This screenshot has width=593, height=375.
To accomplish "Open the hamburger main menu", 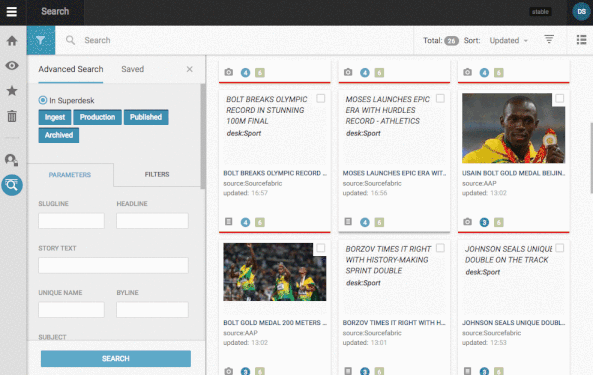I will [x=12, y=12].
